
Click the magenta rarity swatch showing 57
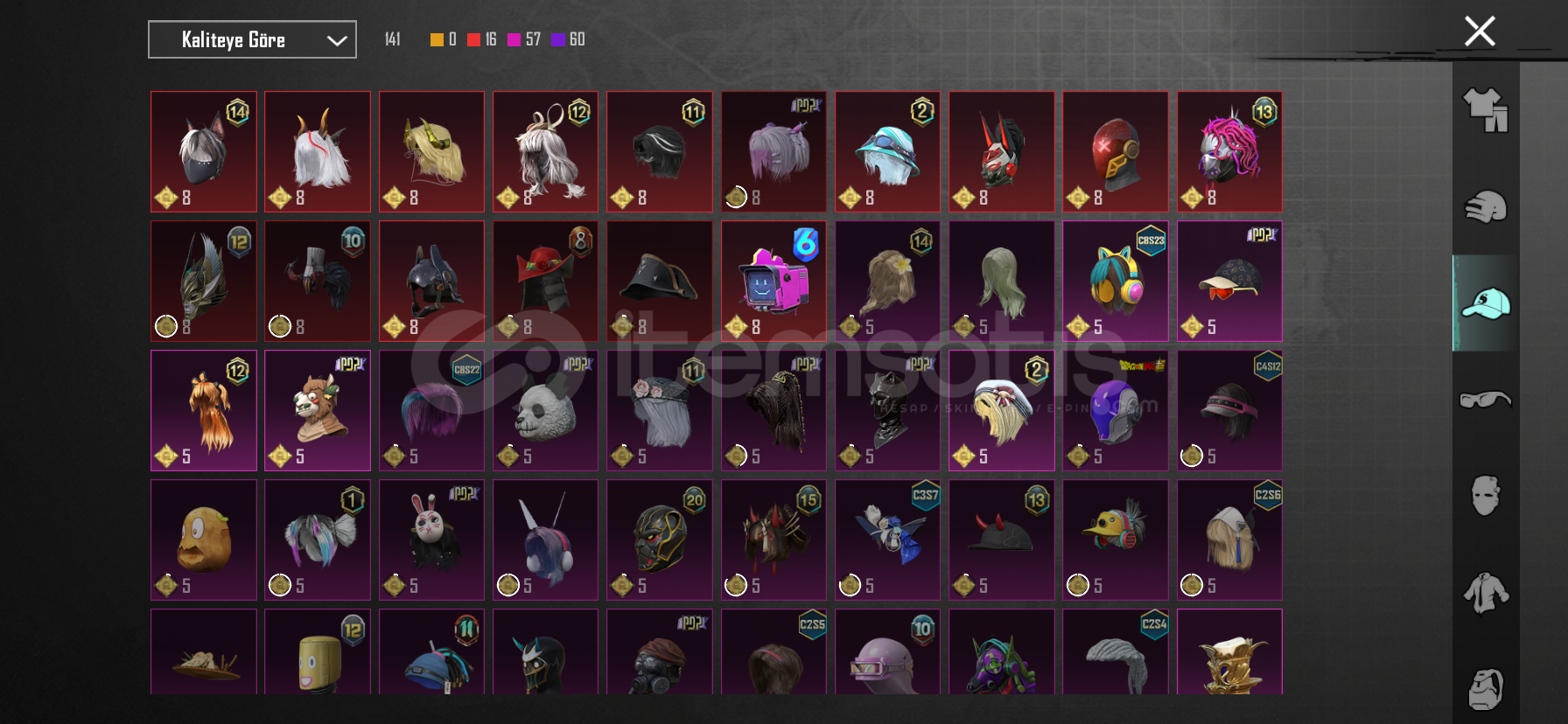(514, 39)
